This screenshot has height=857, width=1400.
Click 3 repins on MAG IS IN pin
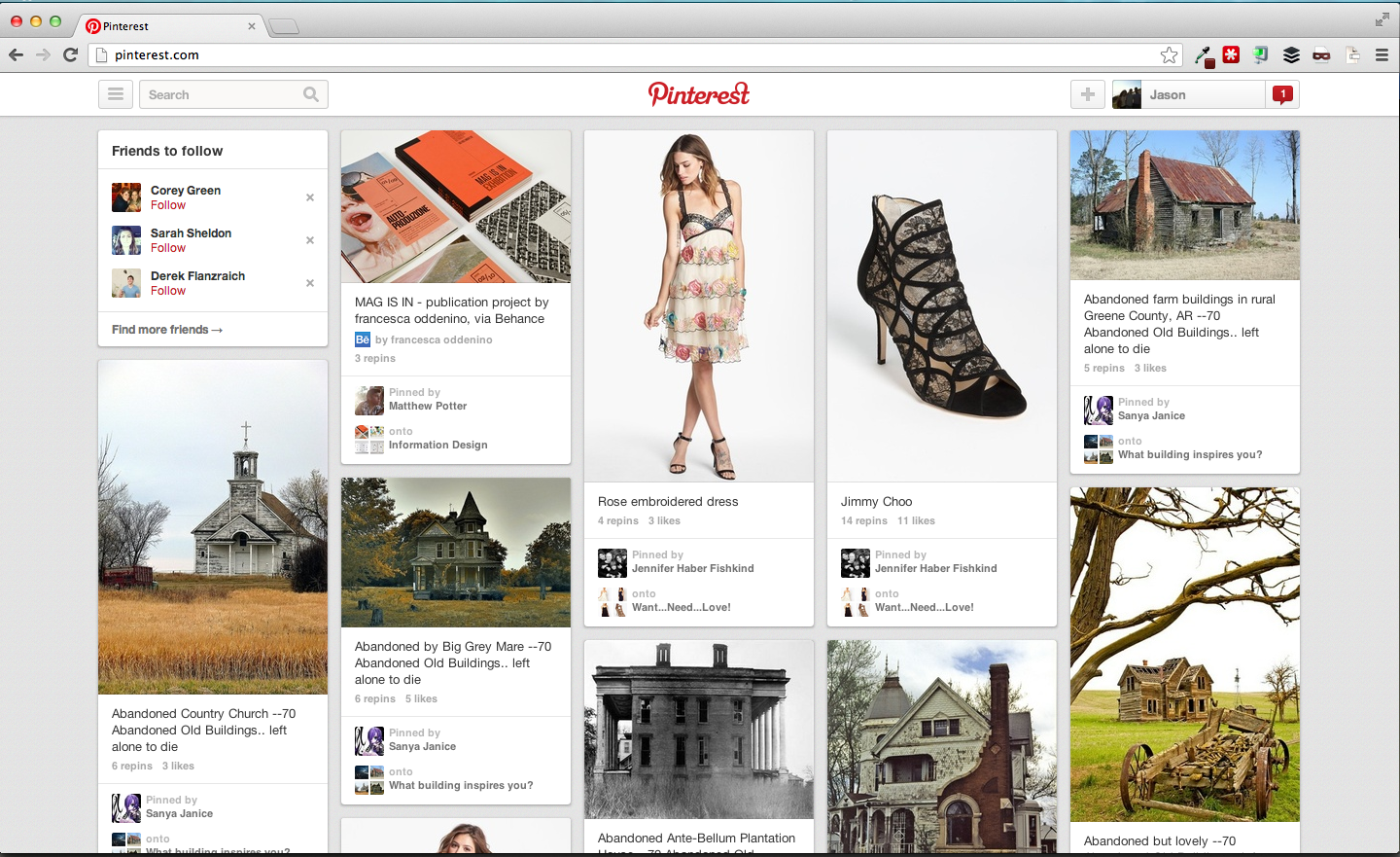375,359
